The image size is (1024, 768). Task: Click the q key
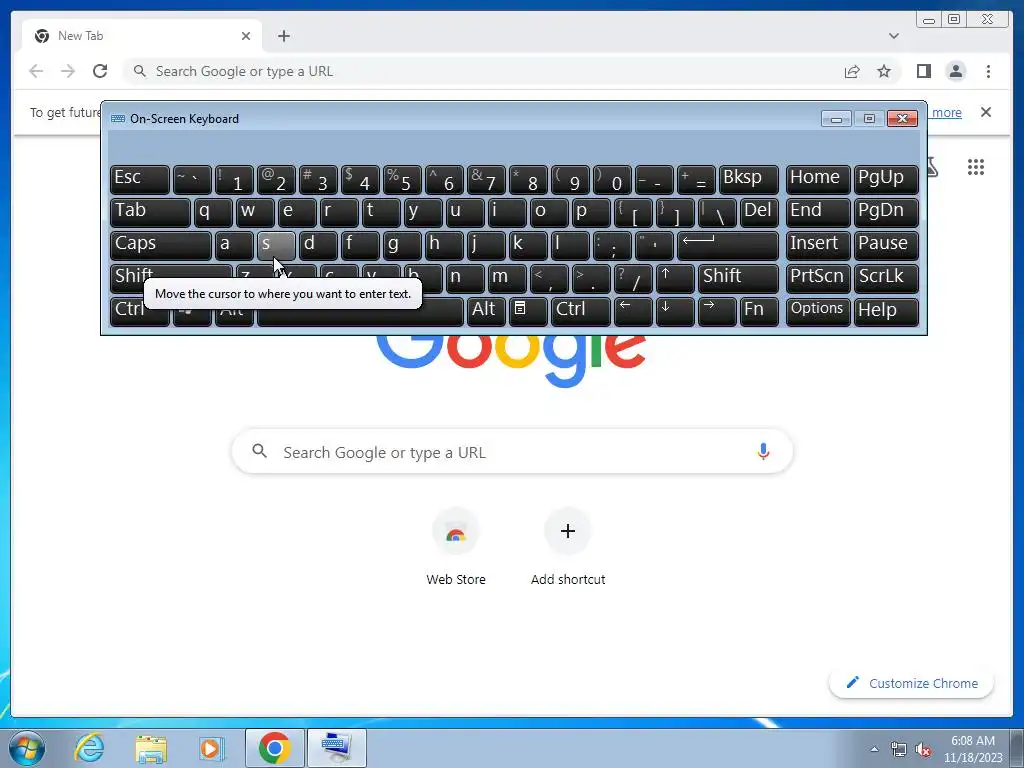pos(213,212)
